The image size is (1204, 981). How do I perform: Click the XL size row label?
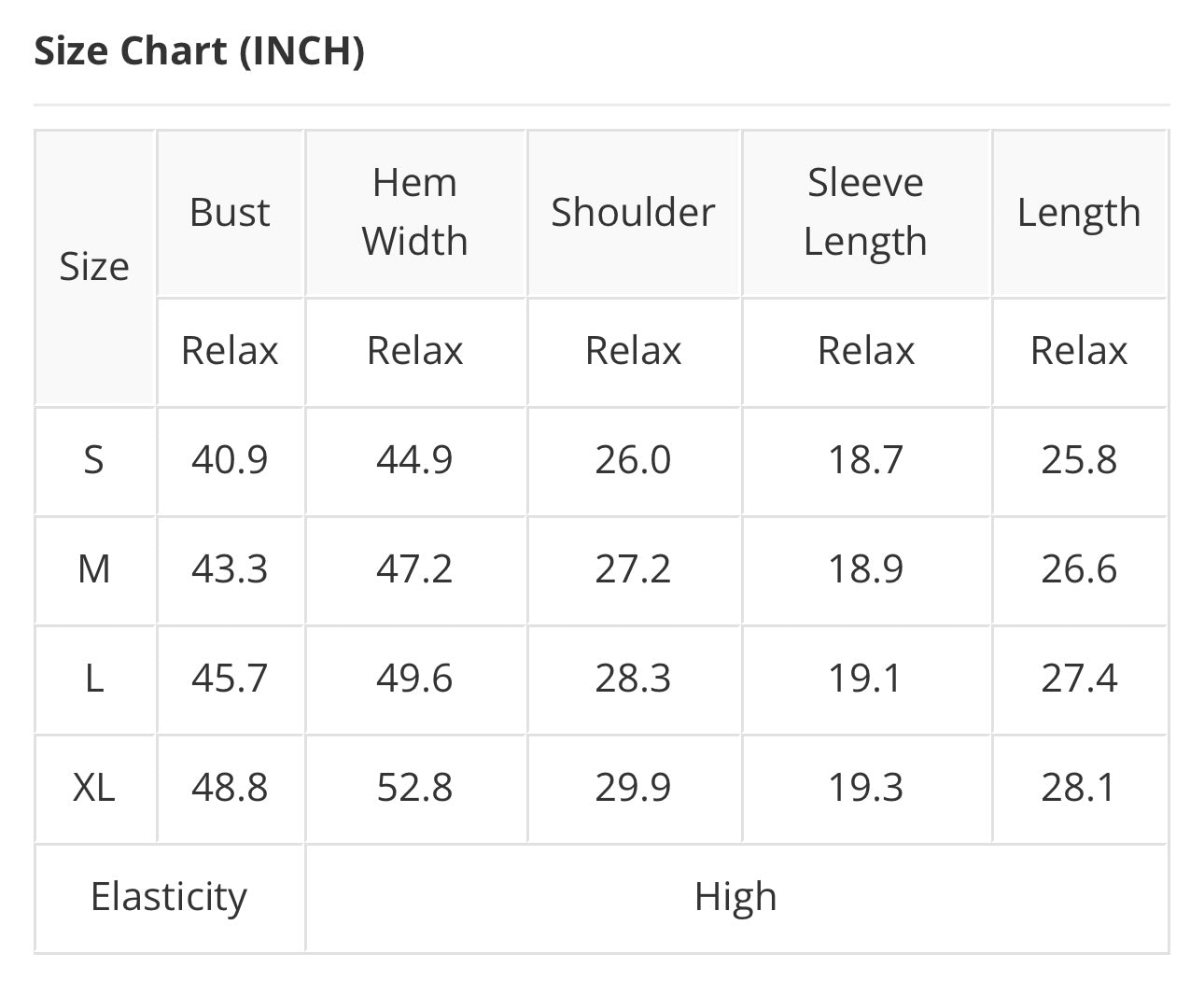click(x=94, y=788)
